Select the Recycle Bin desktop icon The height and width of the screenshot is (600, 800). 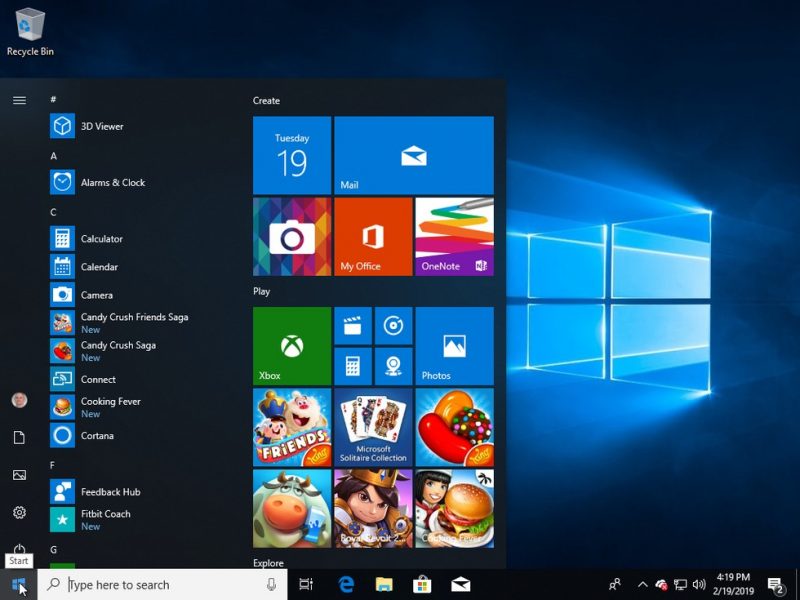pos(30,32)
